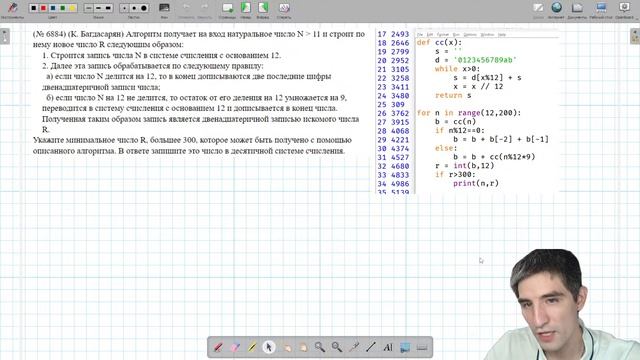Pick the green pen color
Image resolution: width=640 pixels, height=360 pixels.
(x=63, y=8)
